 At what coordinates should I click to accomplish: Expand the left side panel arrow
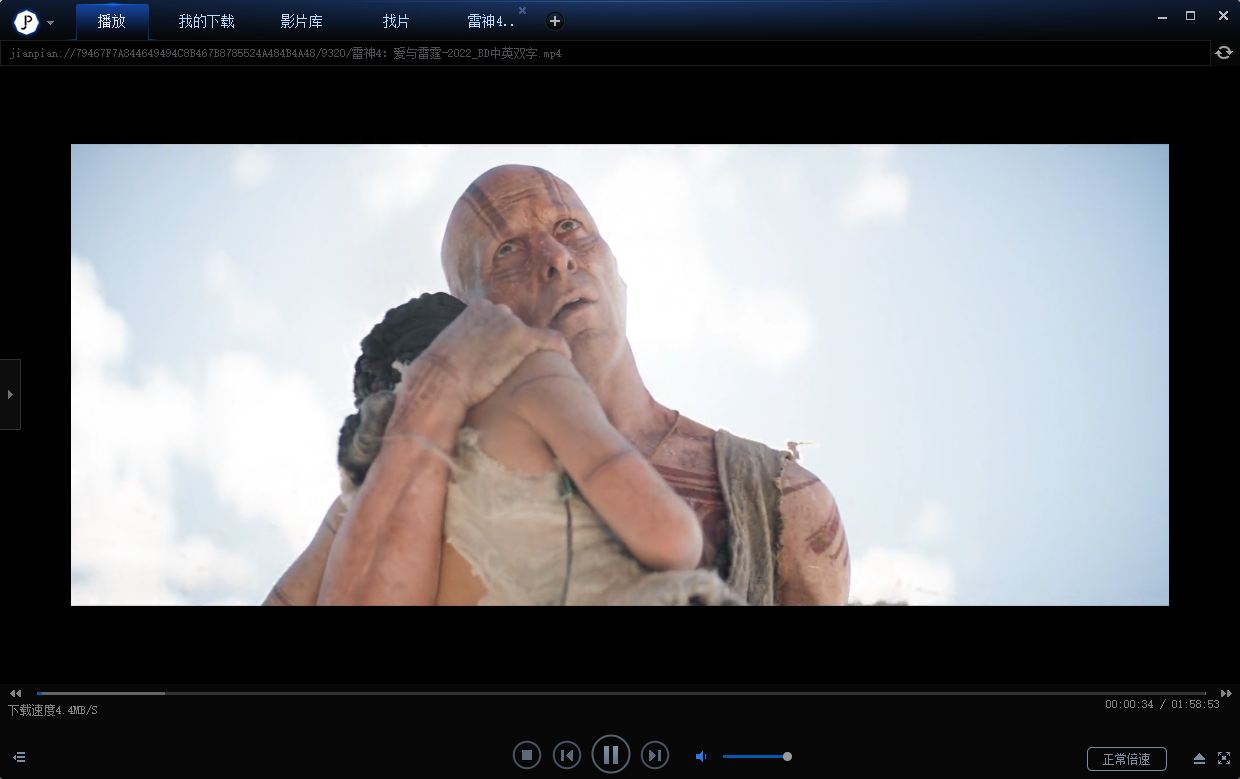tap(10, 394)
